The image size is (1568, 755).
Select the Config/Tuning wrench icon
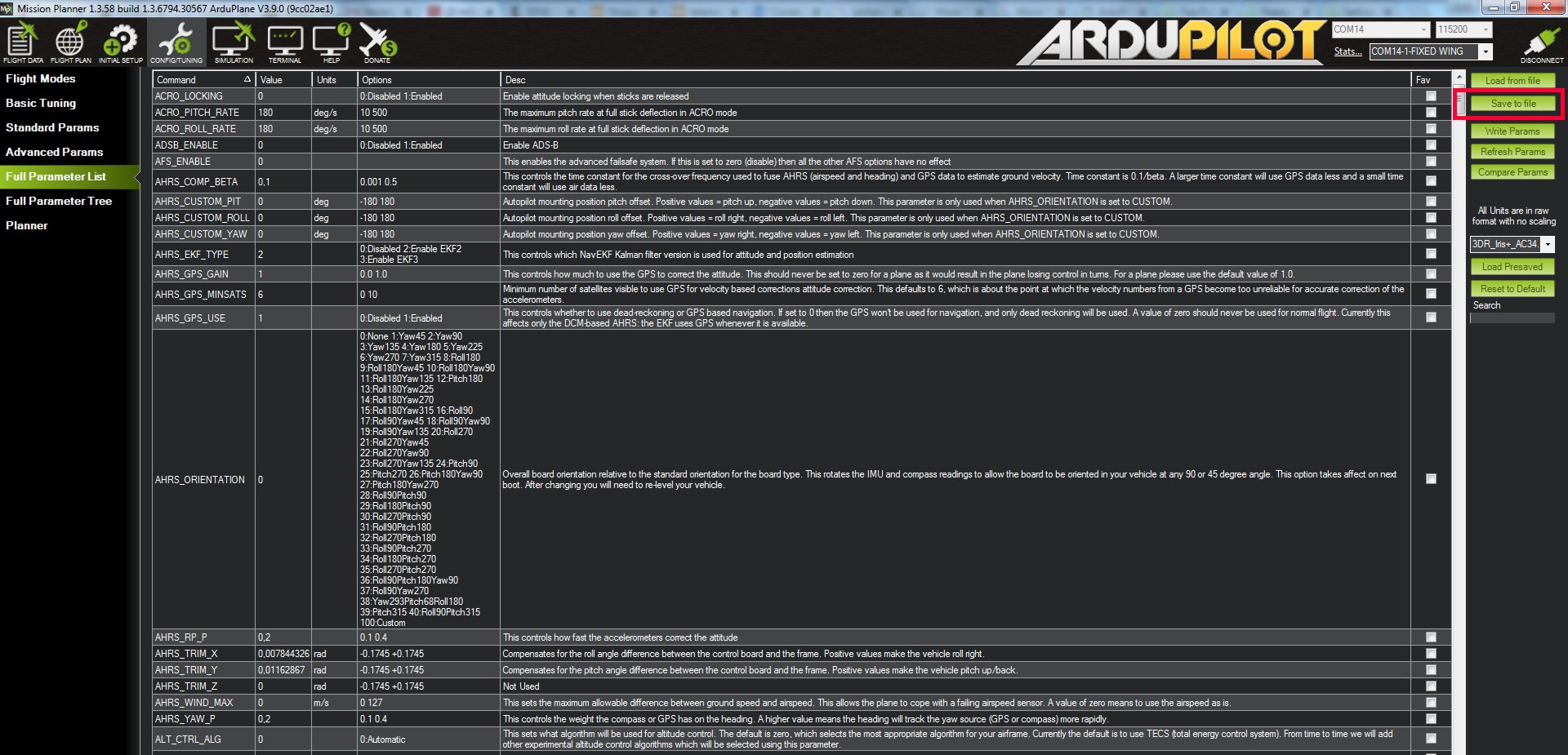176,42
